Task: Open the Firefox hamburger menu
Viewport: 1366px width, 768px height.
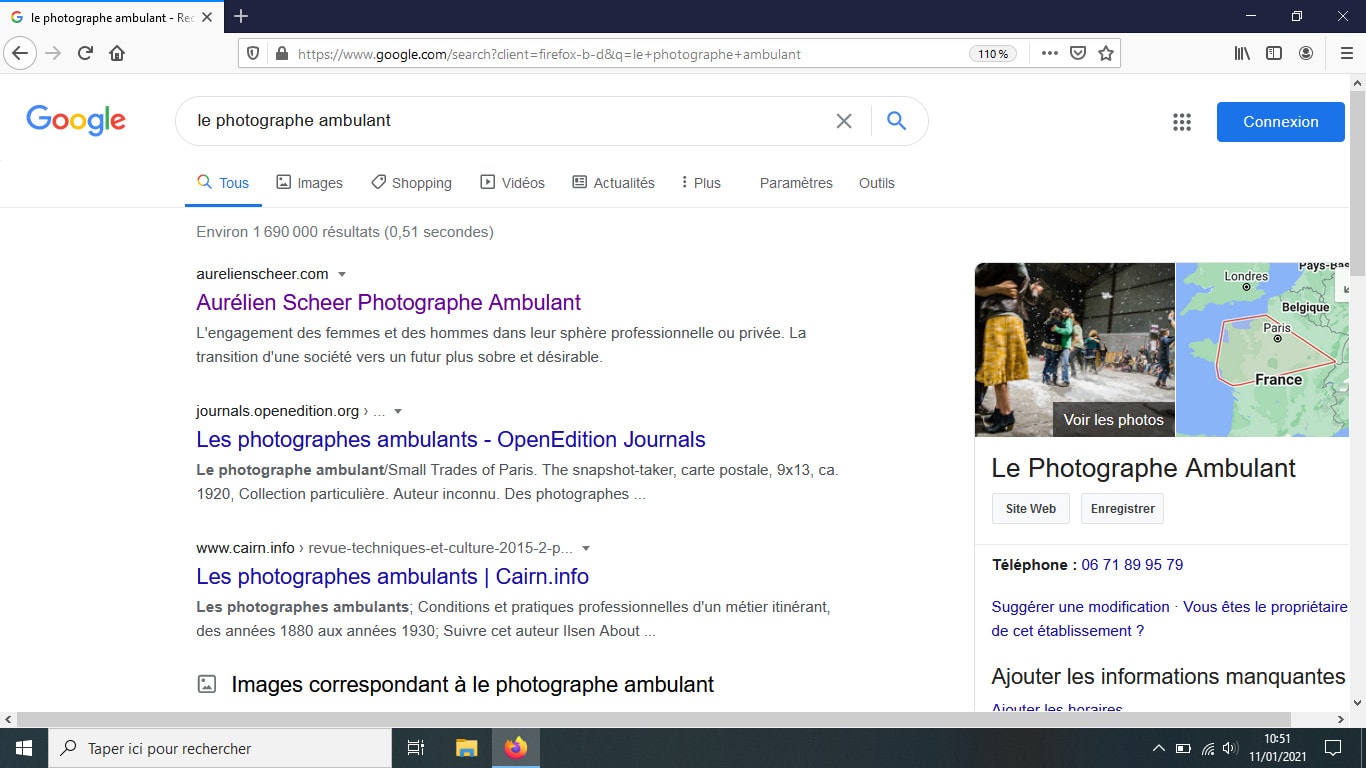Action: coord(1346,53)
